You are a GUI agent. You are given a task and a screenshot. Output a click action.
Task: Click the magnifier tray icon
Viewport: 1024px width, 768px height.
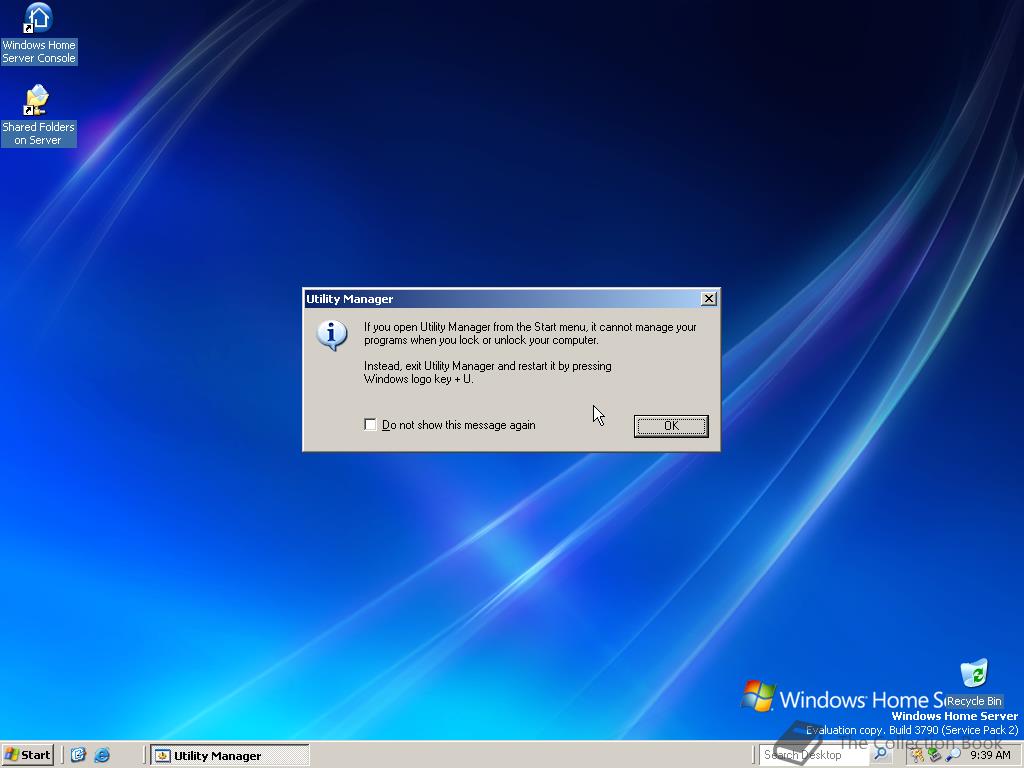coord(953,755)
